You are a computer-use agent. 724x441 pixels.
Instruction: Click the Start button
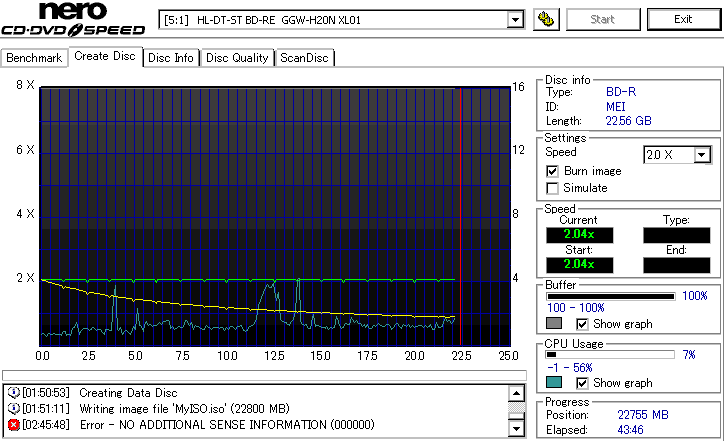click(x=603, y=19)
